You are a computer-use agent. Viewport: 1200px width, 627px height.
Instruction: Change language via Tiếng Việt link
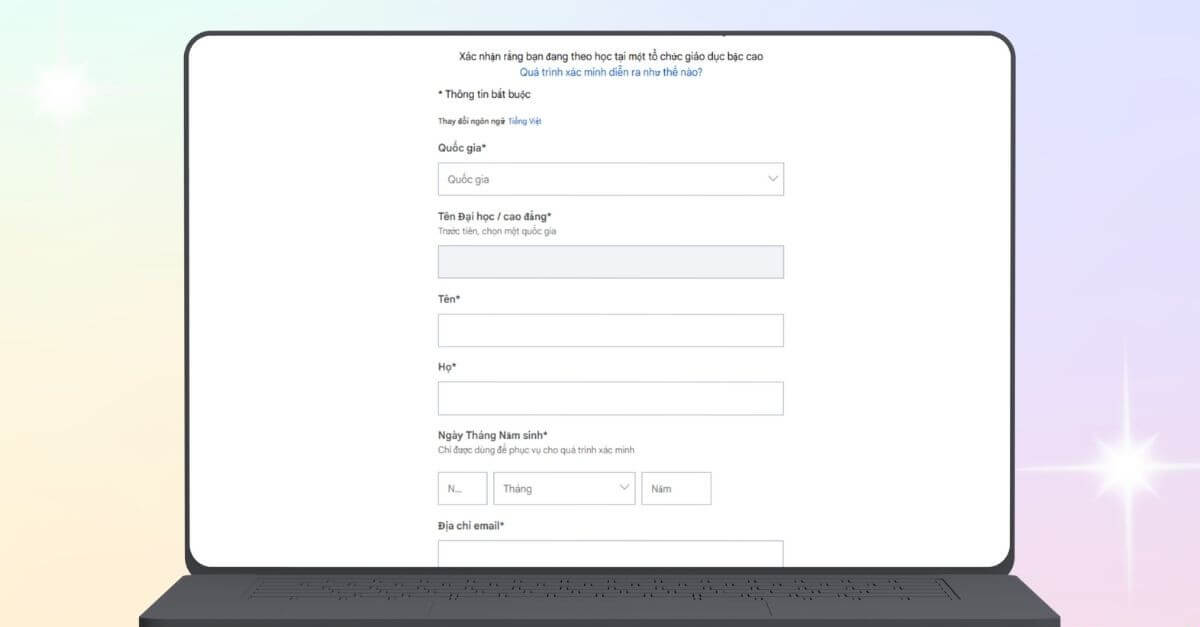point(525,121)
